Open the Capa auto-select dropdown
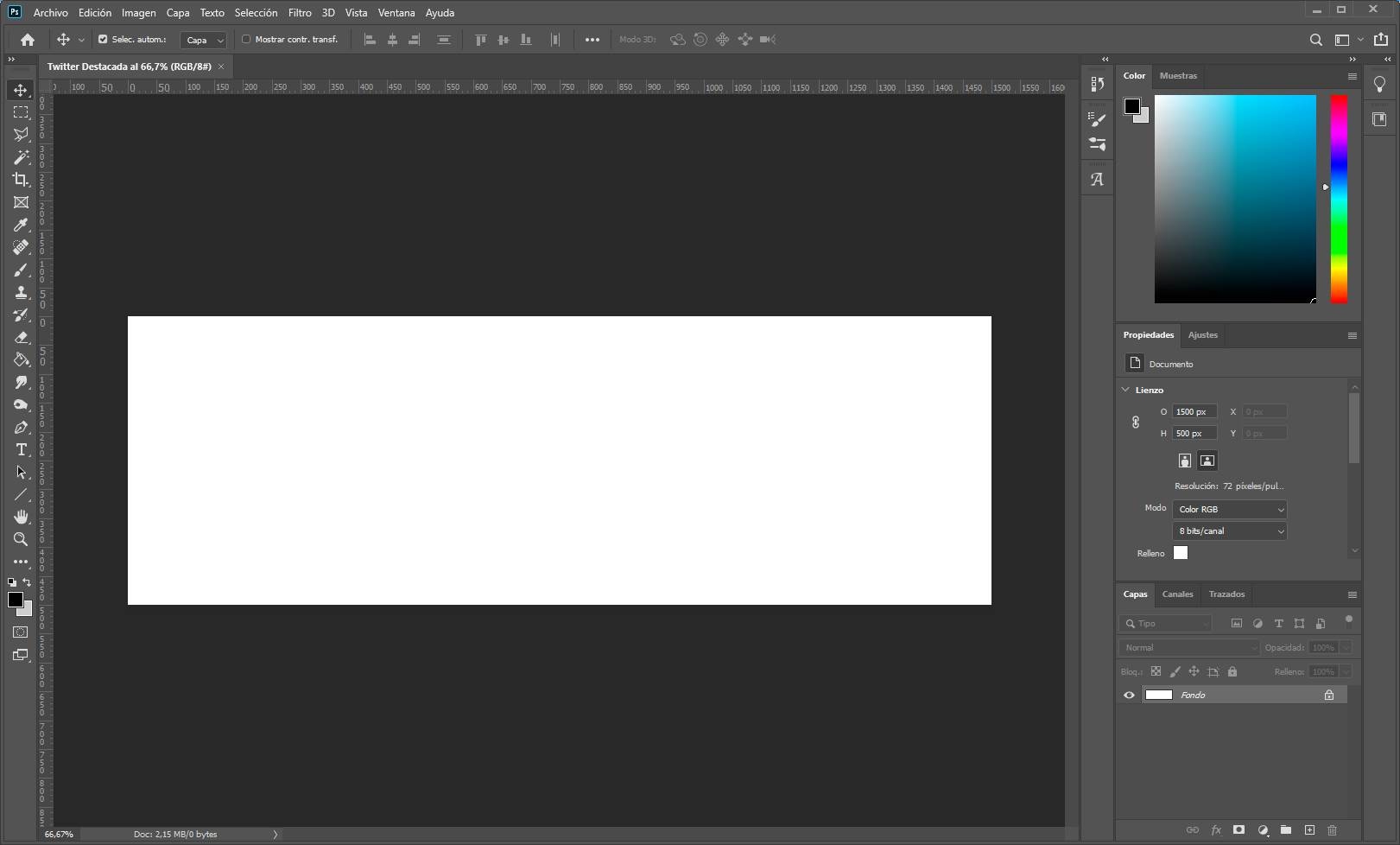 [204, 40]
